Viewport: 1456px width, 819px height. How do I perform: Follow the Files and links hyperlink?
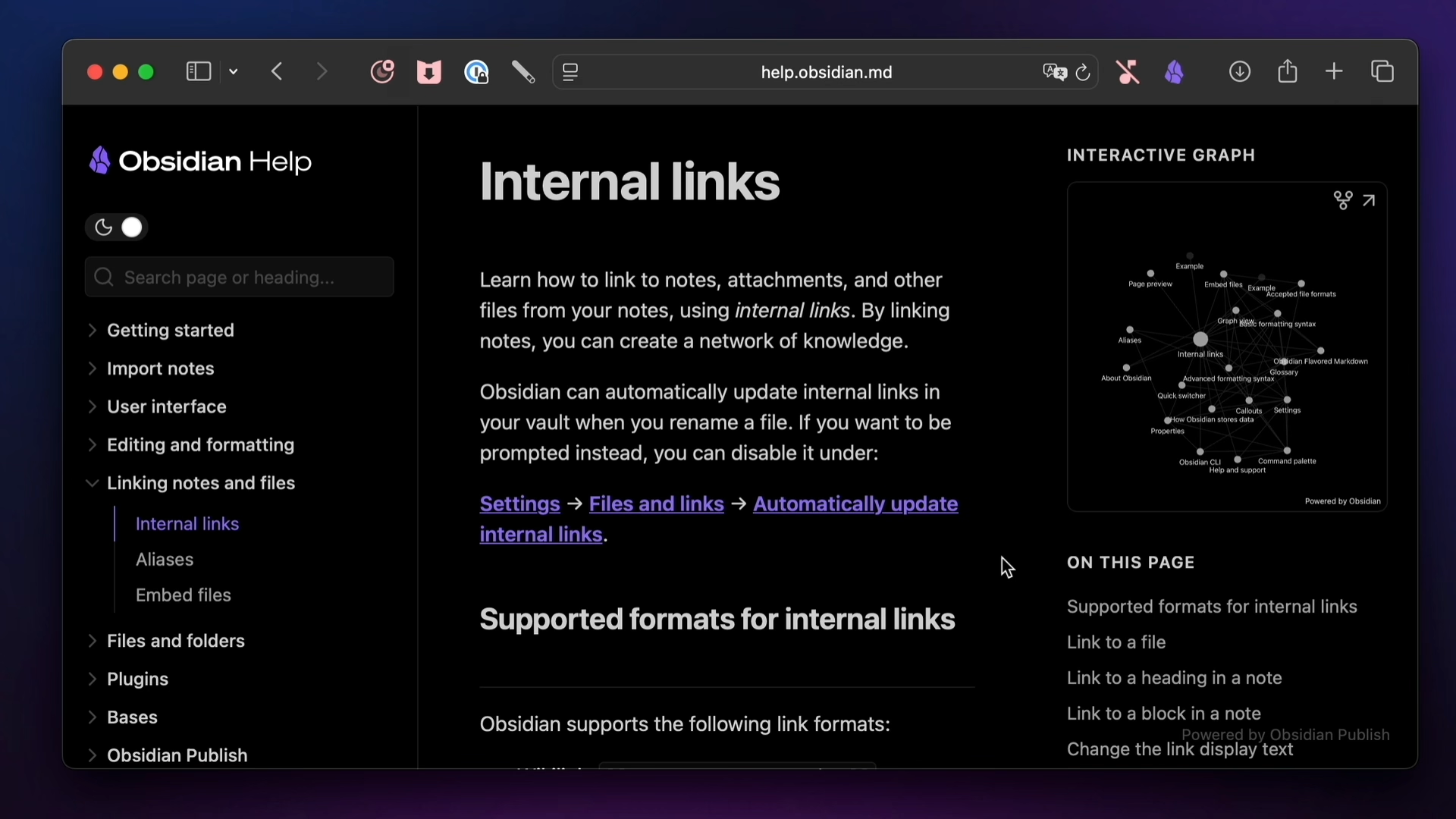656,504
